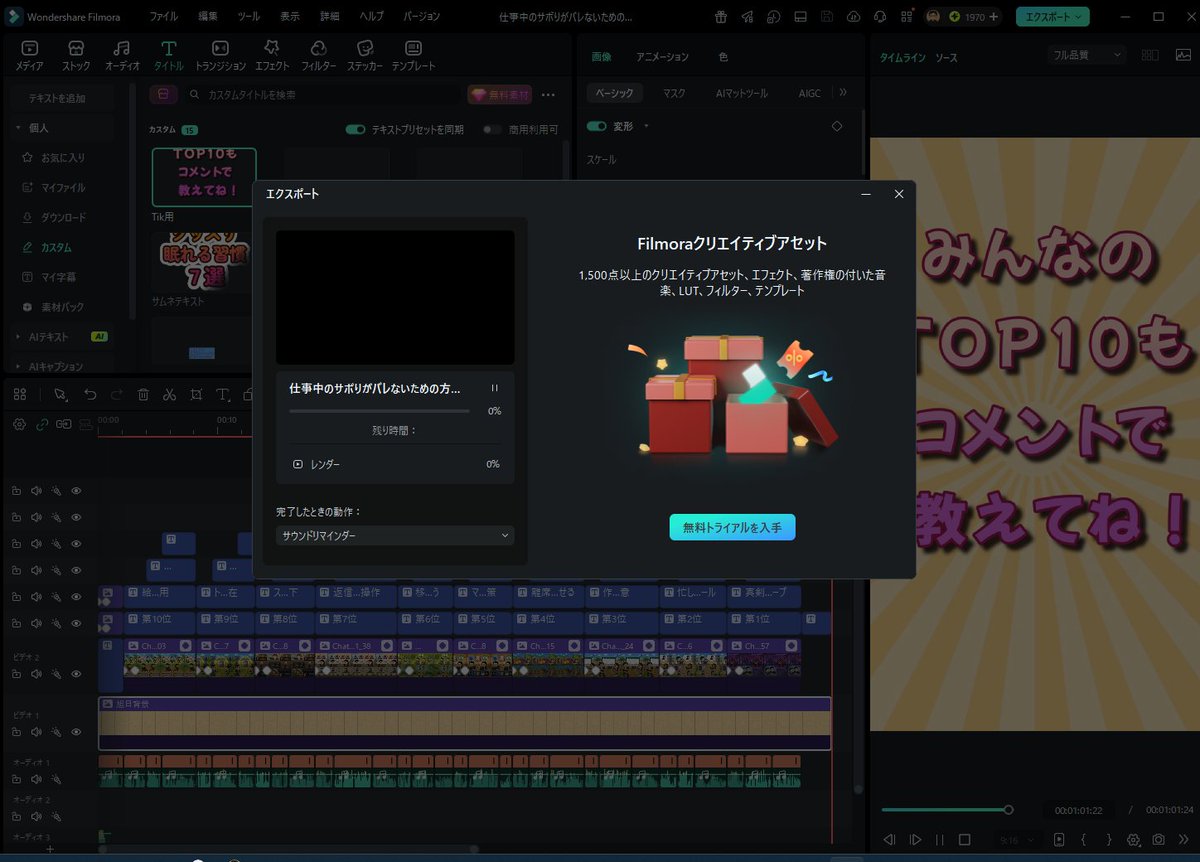Hide the ビデオ 1 track with eye icon

(x=76, y=732)
